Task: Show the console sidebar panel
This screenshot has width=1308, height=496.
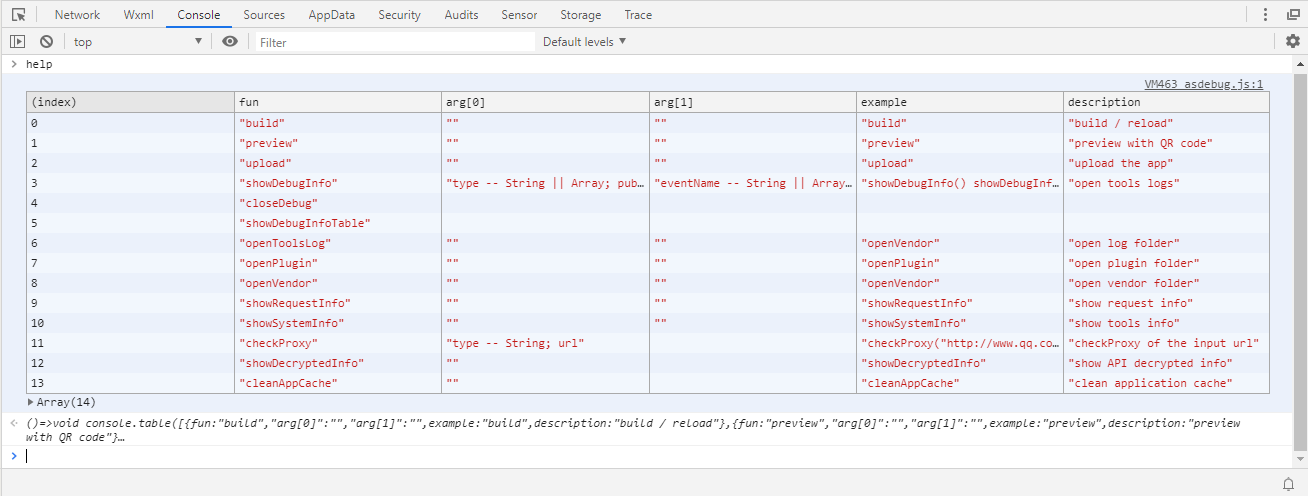Action: coord(17,41)
